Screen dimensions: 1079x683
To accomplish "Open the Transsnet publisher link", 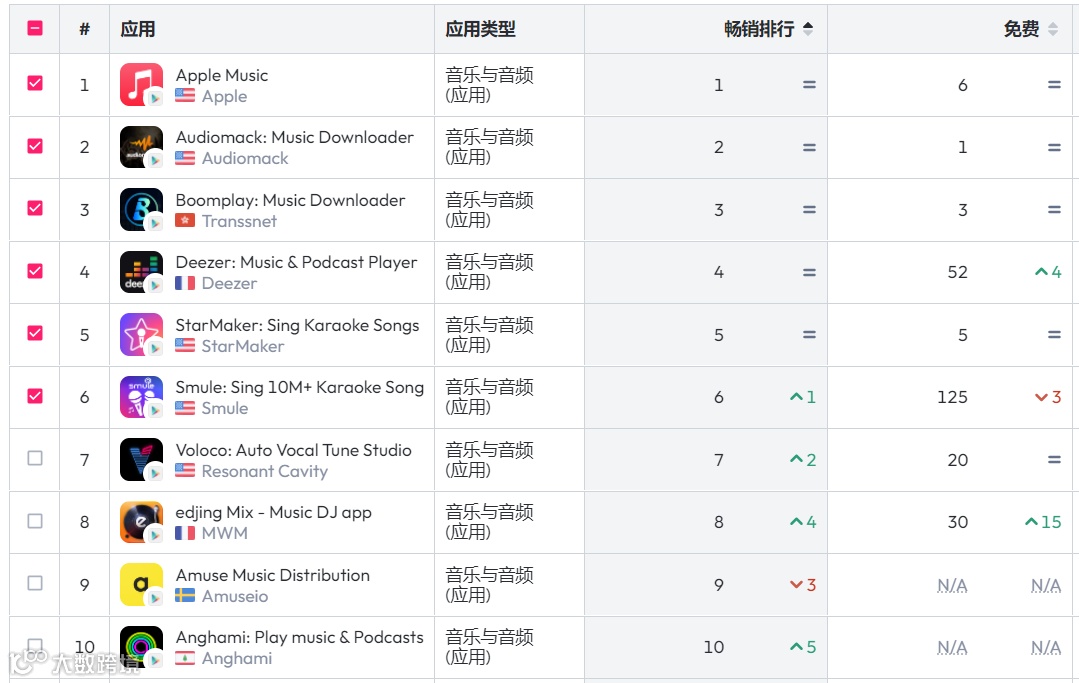I will tap(239, 221).
